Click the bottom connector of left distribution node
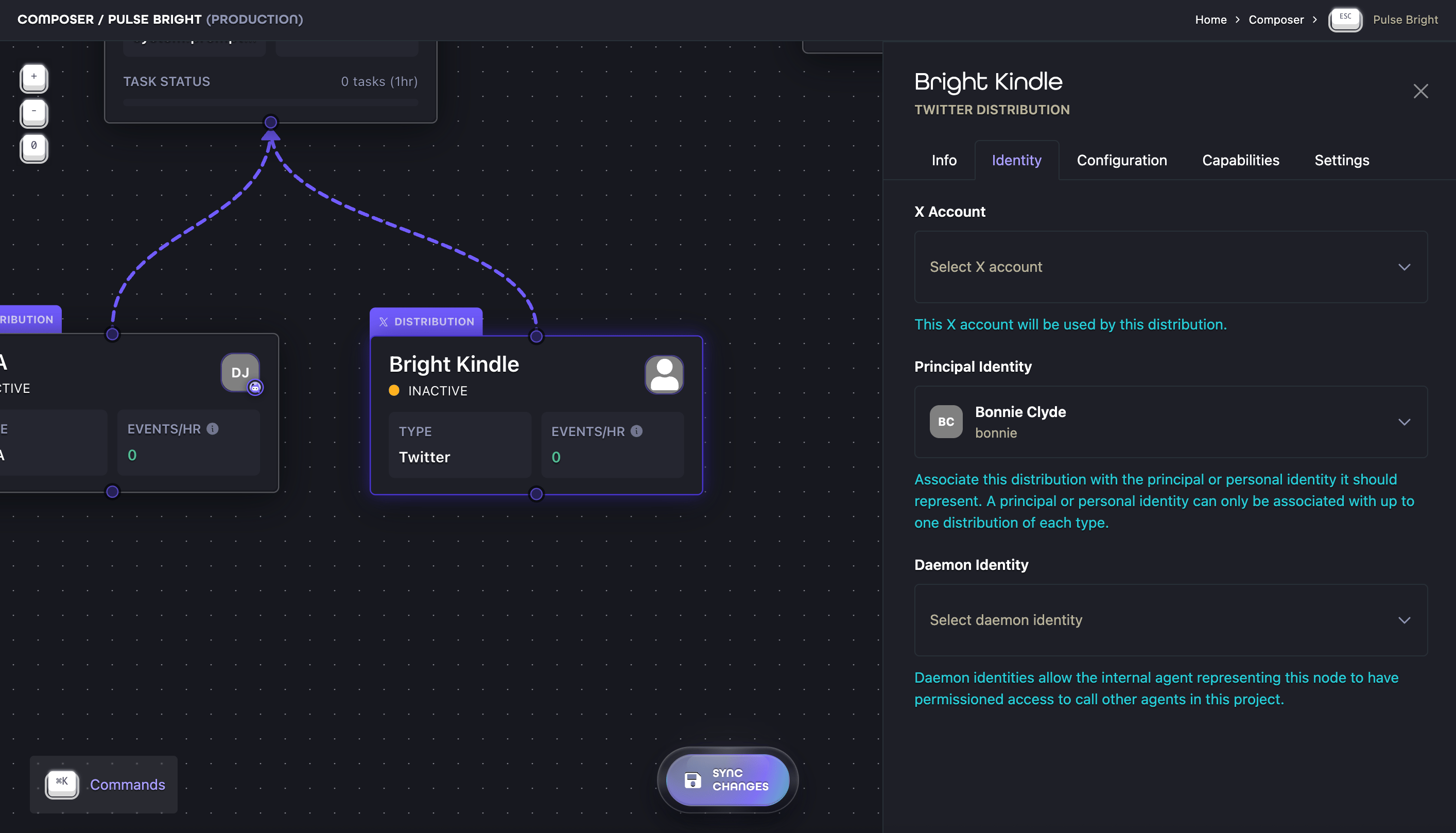 coord(113,492)
